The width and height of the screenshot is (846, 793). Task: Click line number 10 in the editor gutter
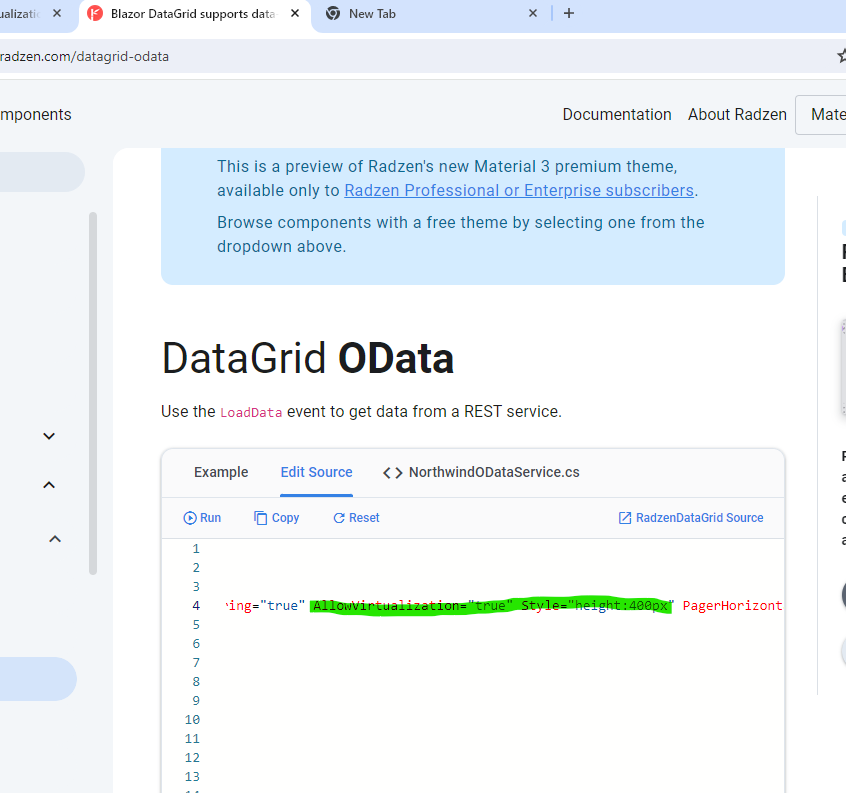192,720
